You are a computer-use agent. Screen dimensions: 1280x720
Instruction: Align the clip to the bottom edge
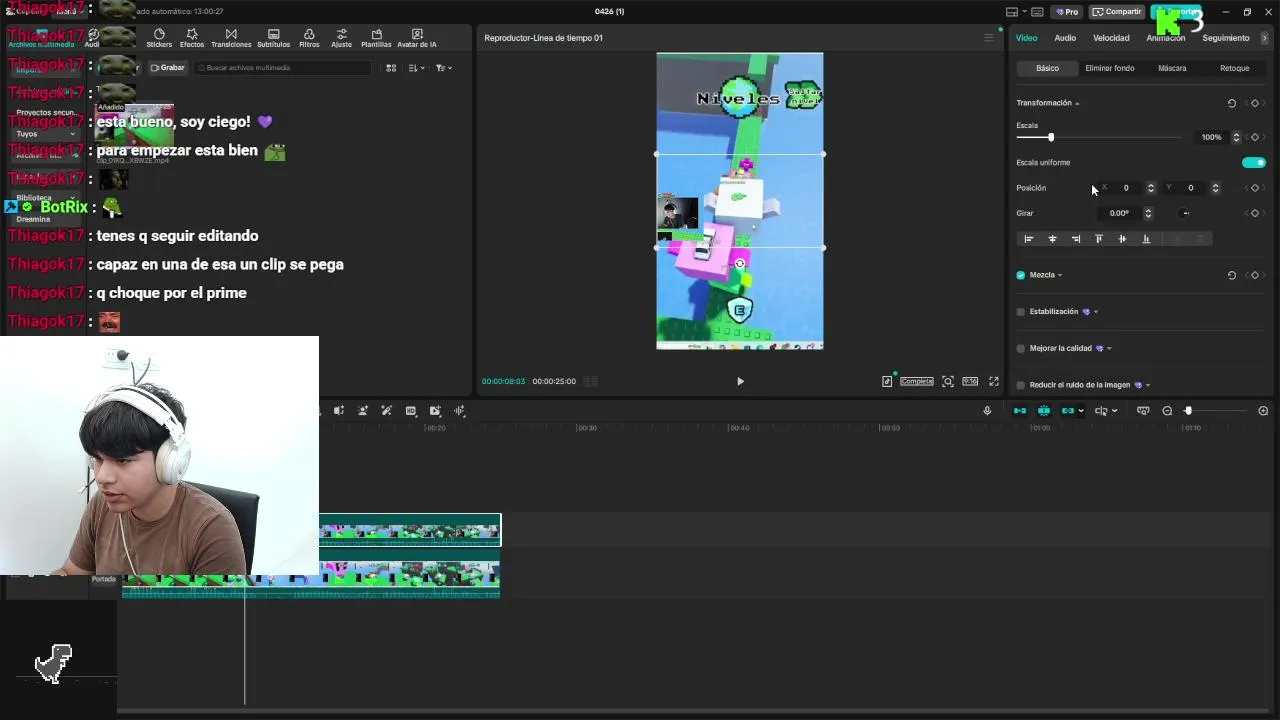pos(1146,239)
